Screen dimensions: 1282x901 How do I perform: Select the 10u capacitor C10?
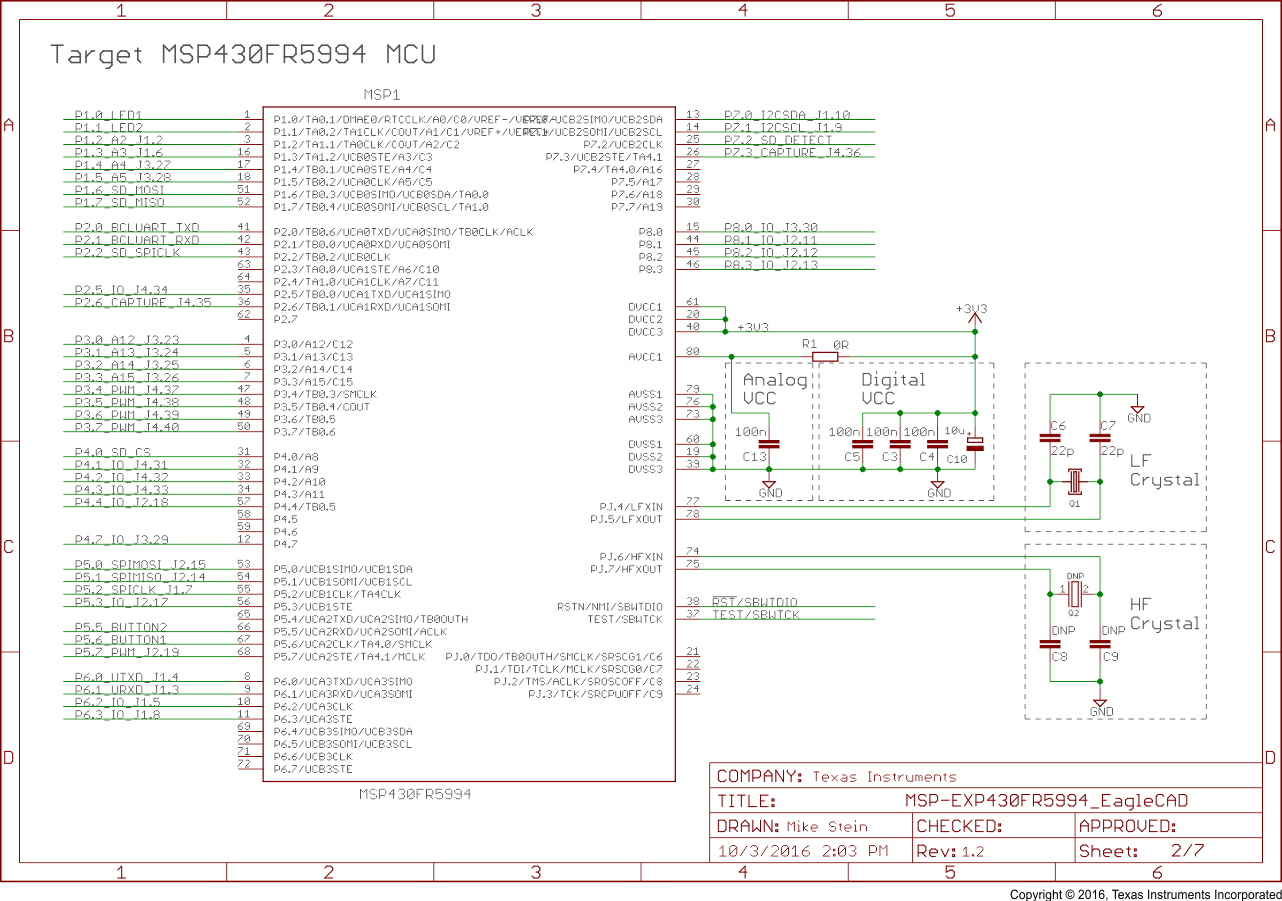click(975, 443)
